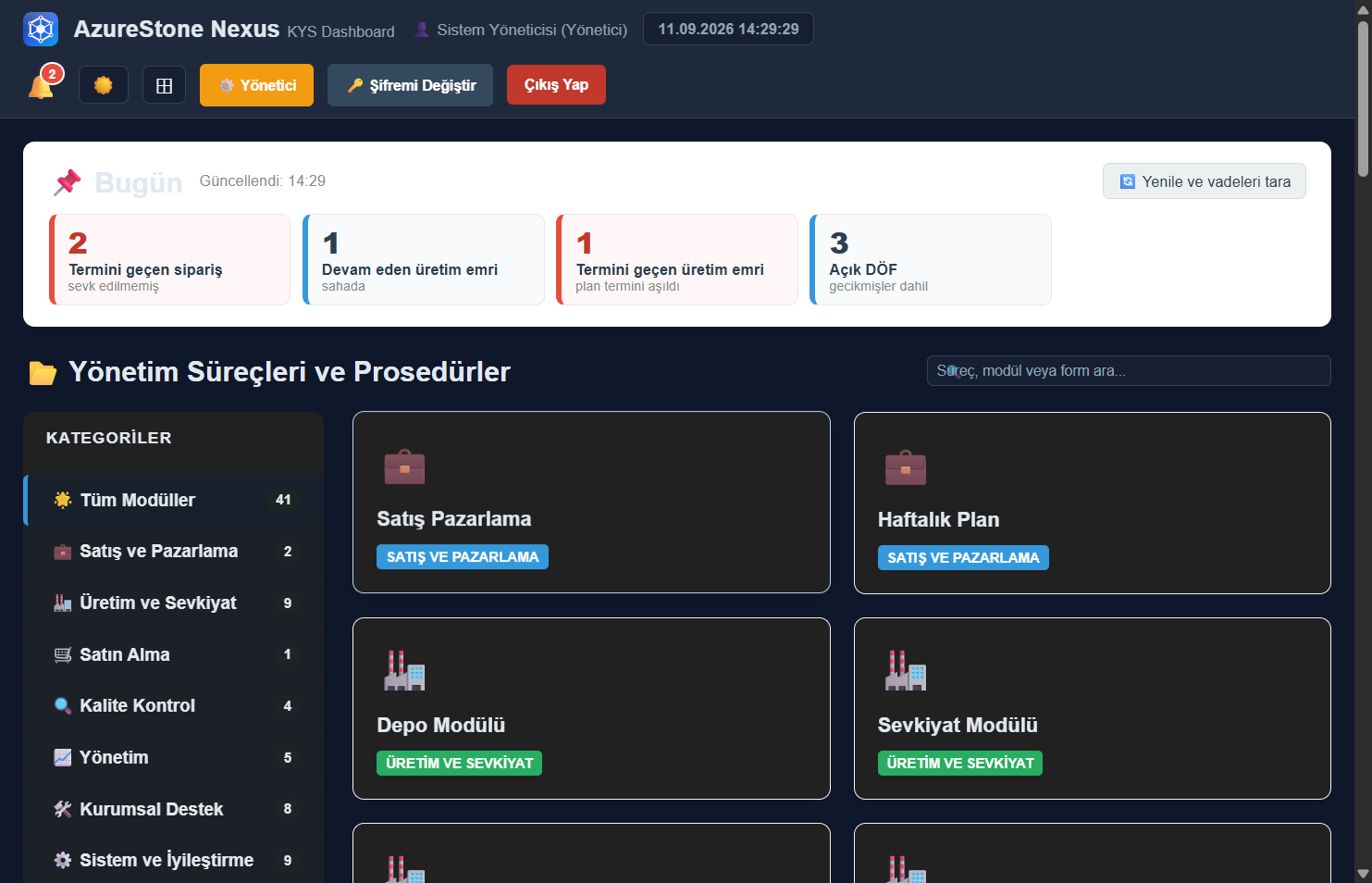Click the factory icon of Üretim ve Sevkiyat category
Image resolution: width=1372 pixels, height=883 pixels.
(x=63, y=603)
